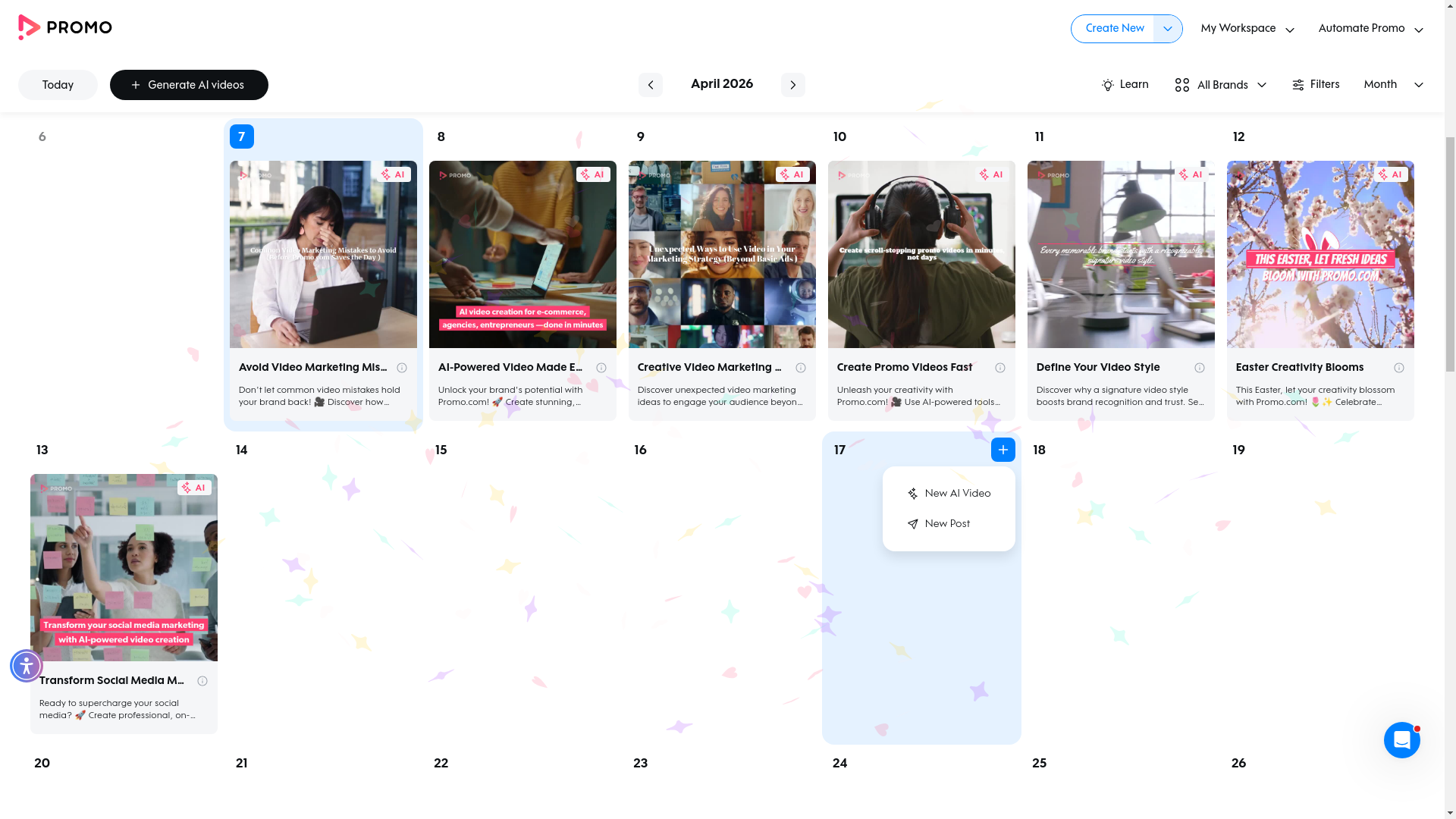The width and height of the screenshot is (1456, 819).
Task: Click the All Brands grid icon
Action: (x=1181, y=84)
